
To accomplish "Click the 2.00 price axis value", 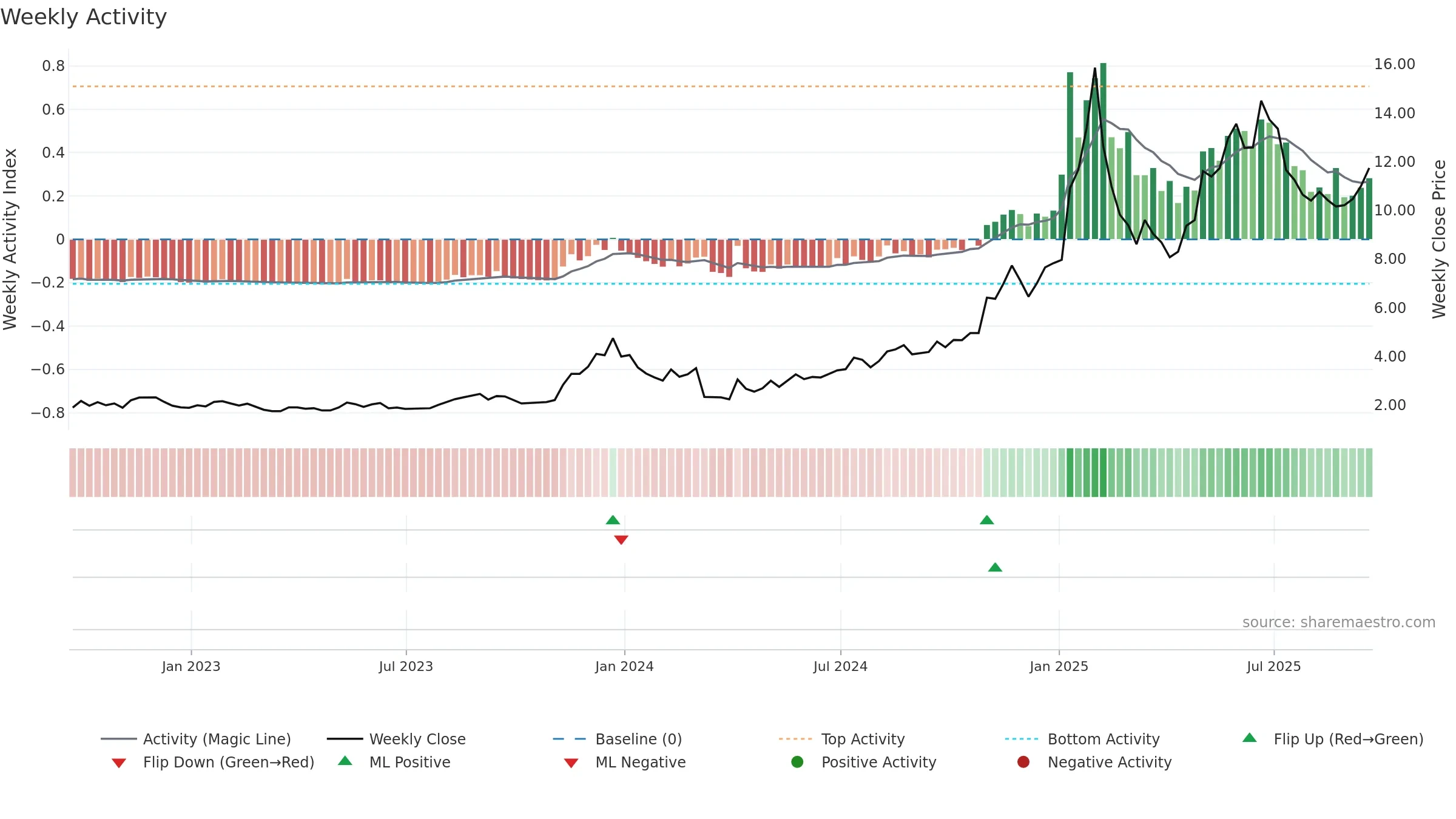I will 1390,405.
